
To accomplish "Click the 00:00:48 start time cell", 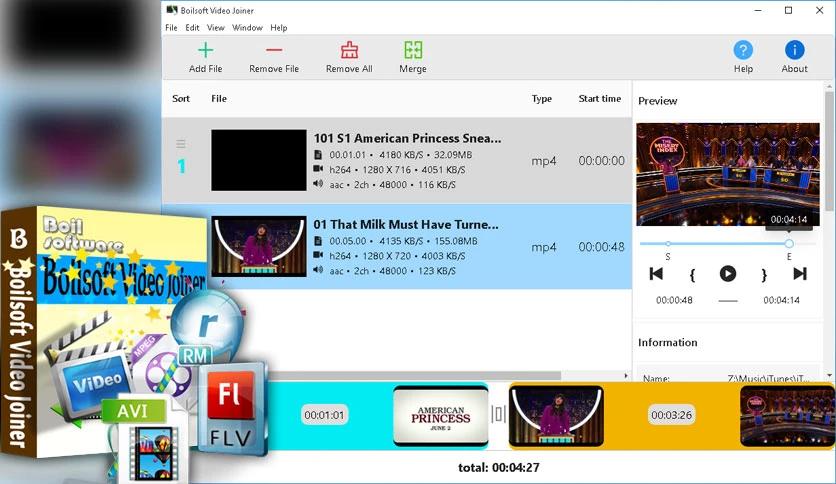I will pyautogui.click(x=601, y=247).
